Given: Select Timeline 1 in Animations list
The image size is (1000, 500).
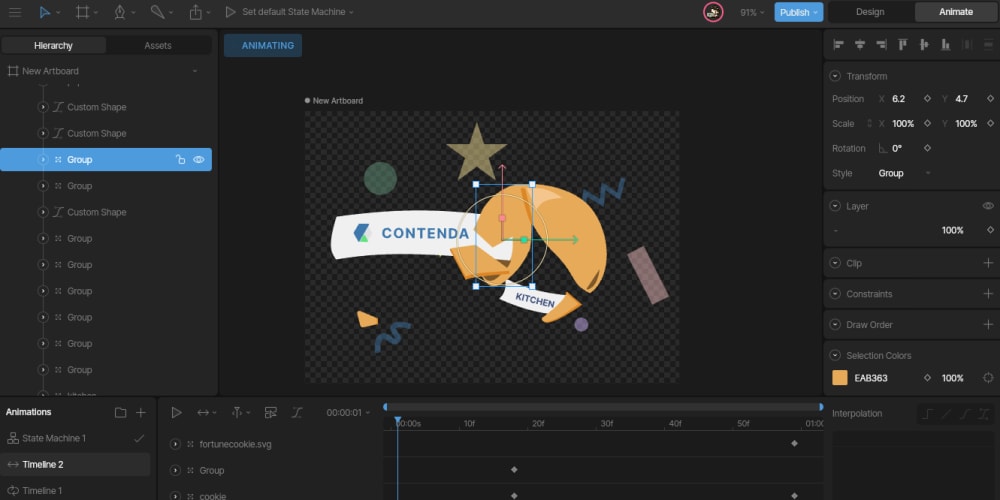Looking at the screenshot, I should (x=42, y=491).
